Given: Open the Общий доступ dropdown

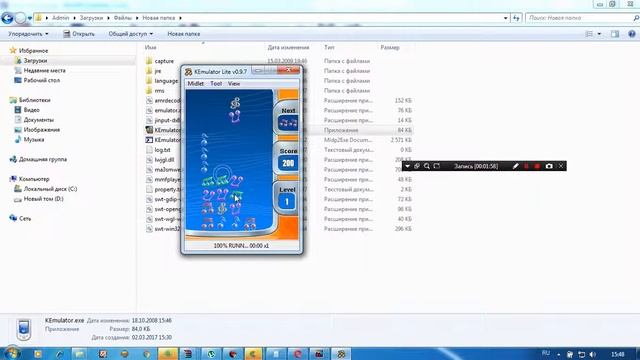Looking at the screenshot, I should 131,34.
